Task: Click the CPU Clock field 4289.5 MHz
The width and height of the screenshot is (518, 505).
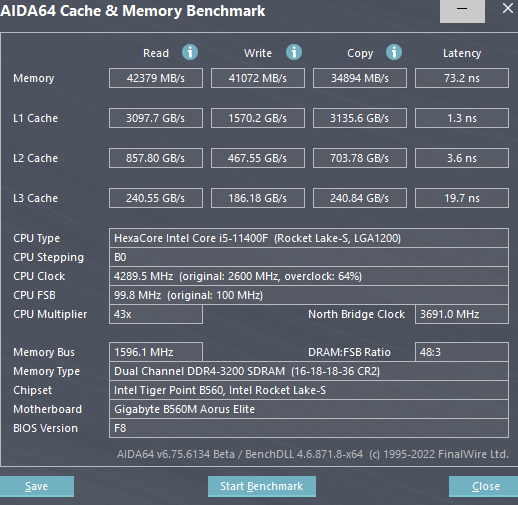Action: tap(309, 276)
